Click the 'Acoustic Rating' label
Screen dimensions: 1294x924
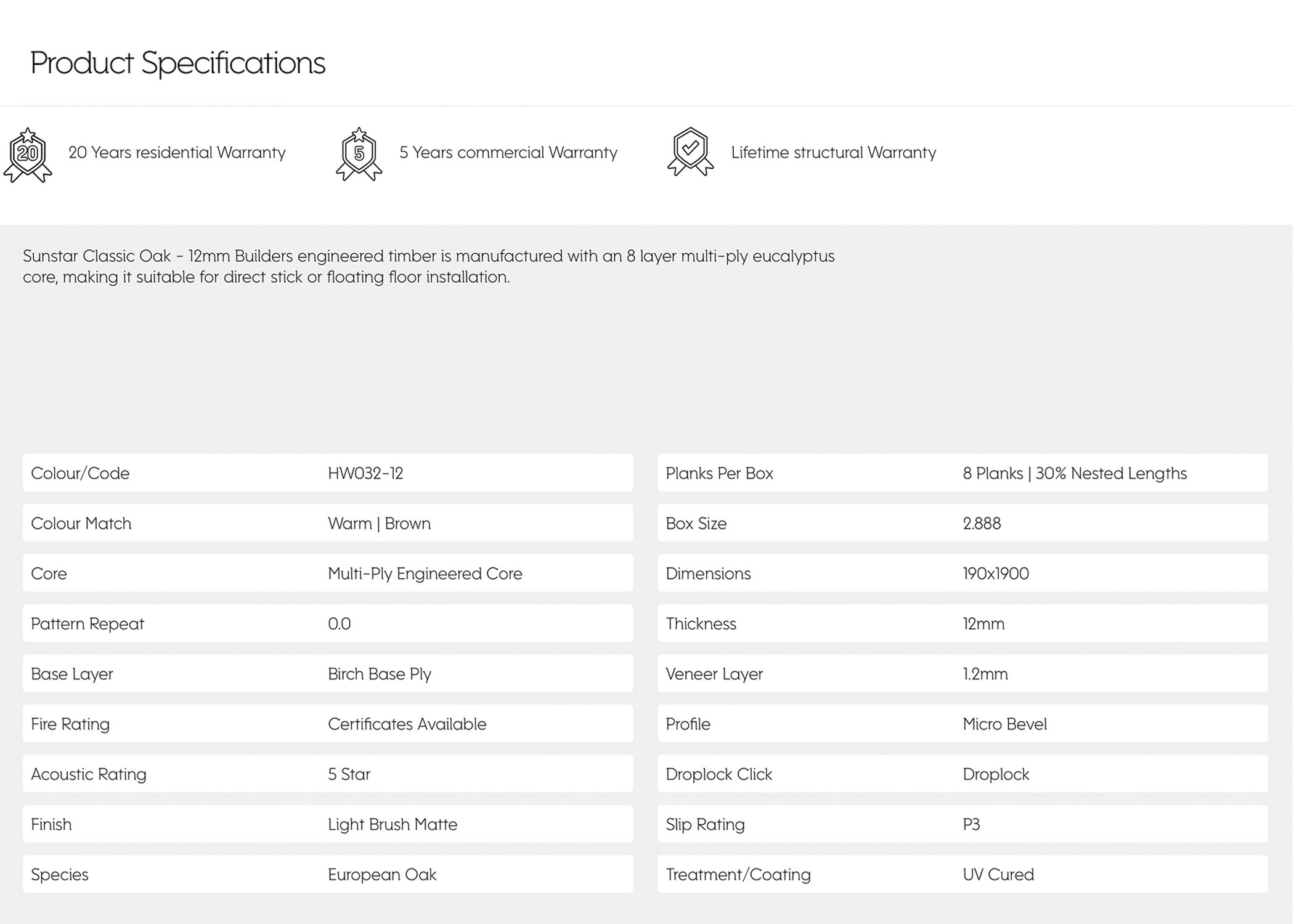click(89, 774)
